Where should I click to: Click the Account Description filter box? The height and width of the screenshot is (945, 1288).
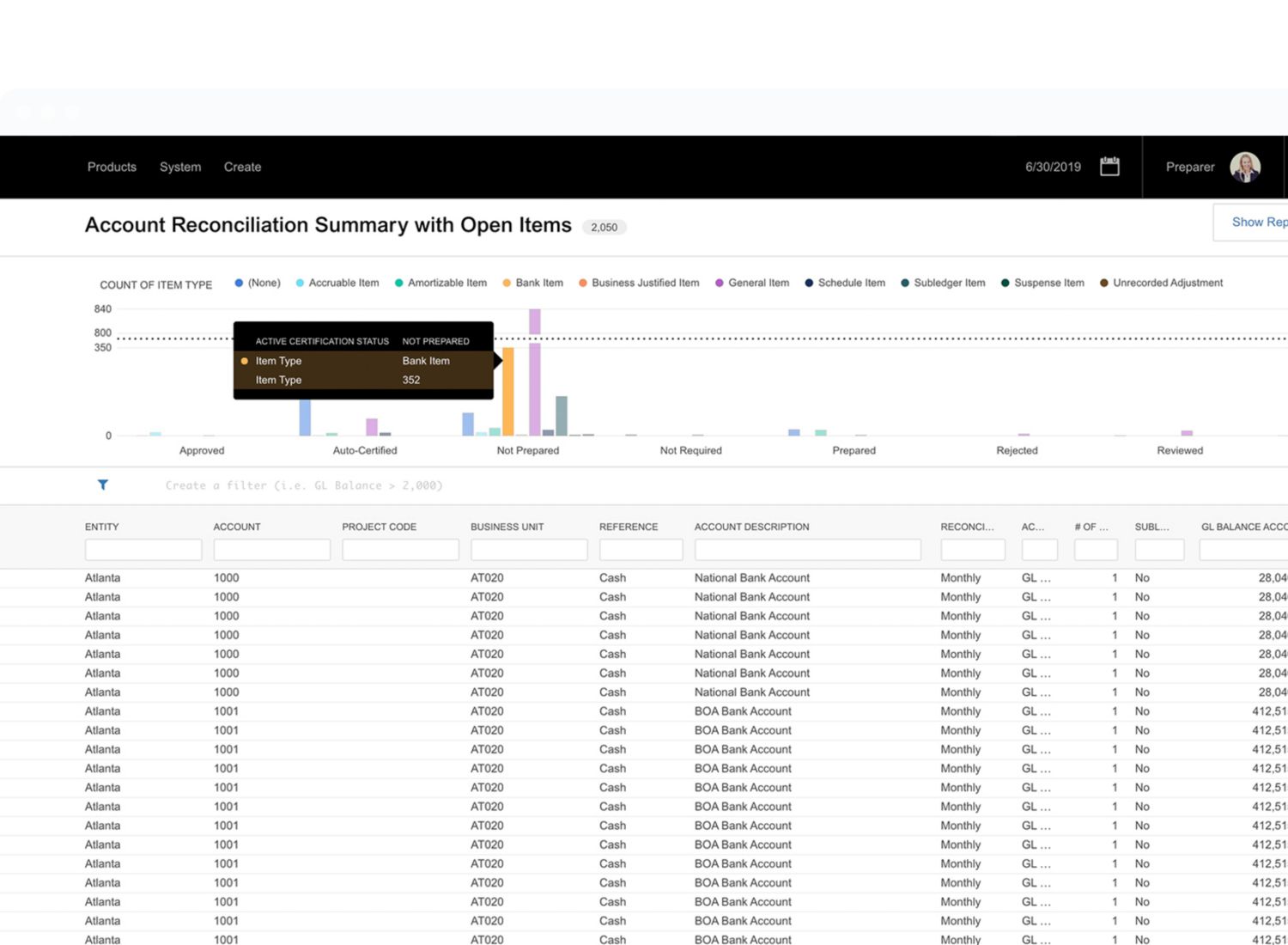[807, 550]
